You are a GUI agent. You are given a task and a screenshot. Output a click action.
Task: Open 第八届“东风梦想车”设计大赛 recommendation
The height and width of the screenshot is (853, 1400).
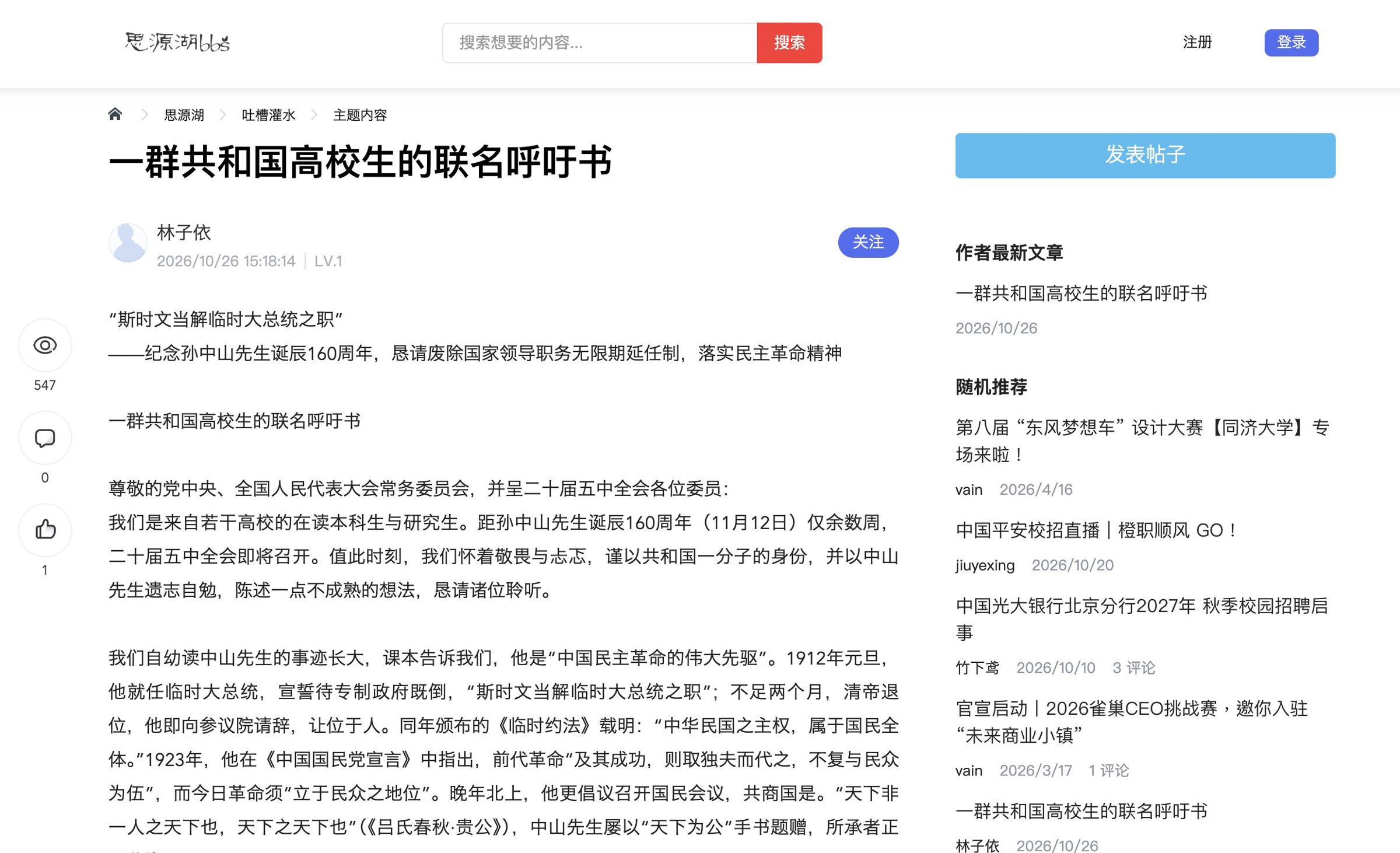click(1142, 441)
